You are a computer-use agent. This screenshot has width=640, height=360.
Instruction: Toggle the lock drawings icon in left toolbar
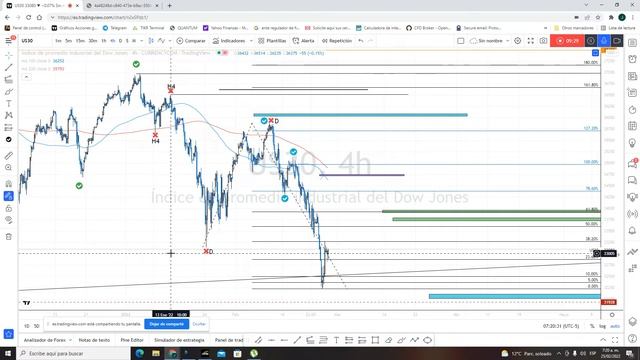point(9,209)
